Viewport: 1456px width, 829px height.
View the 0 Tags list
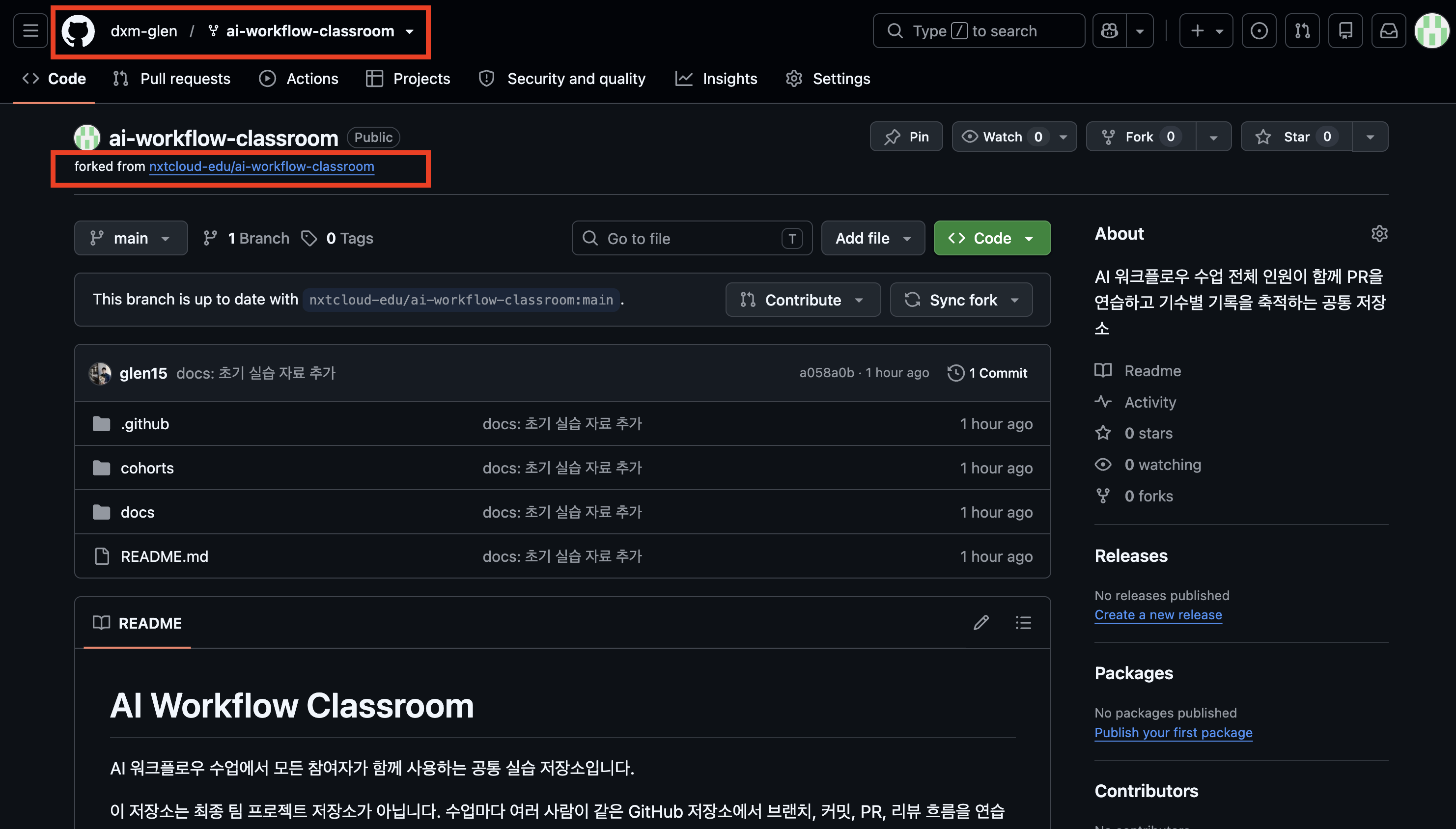[337, 238]
